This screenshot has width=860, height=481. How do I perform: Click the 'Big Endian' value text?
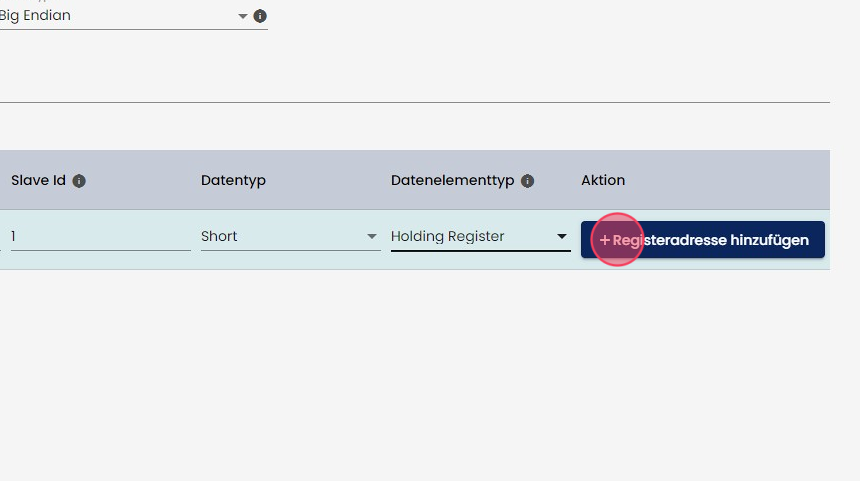[35, 16]
